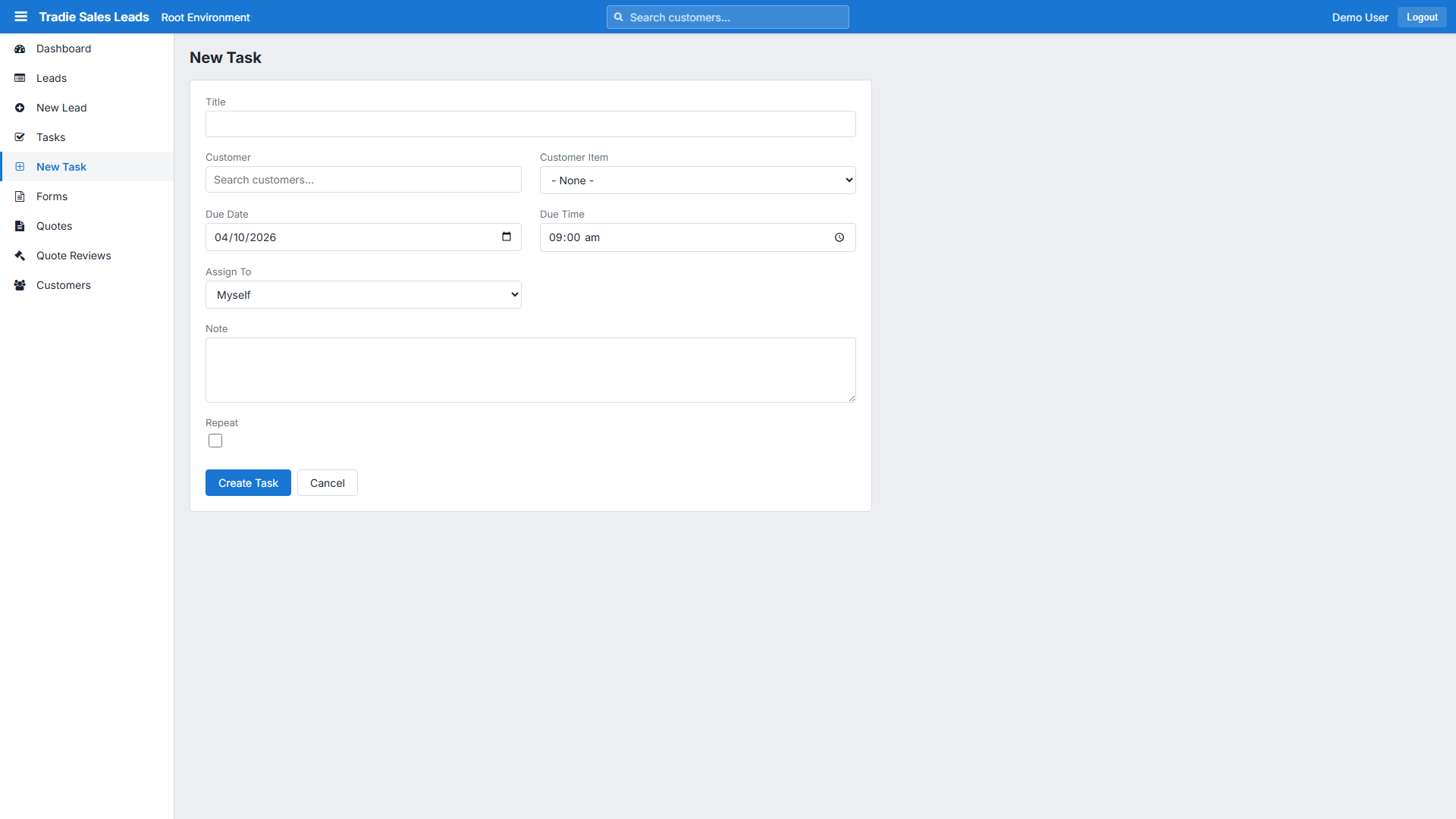
Task: Click the New Task grid icon
Action: 20,167
